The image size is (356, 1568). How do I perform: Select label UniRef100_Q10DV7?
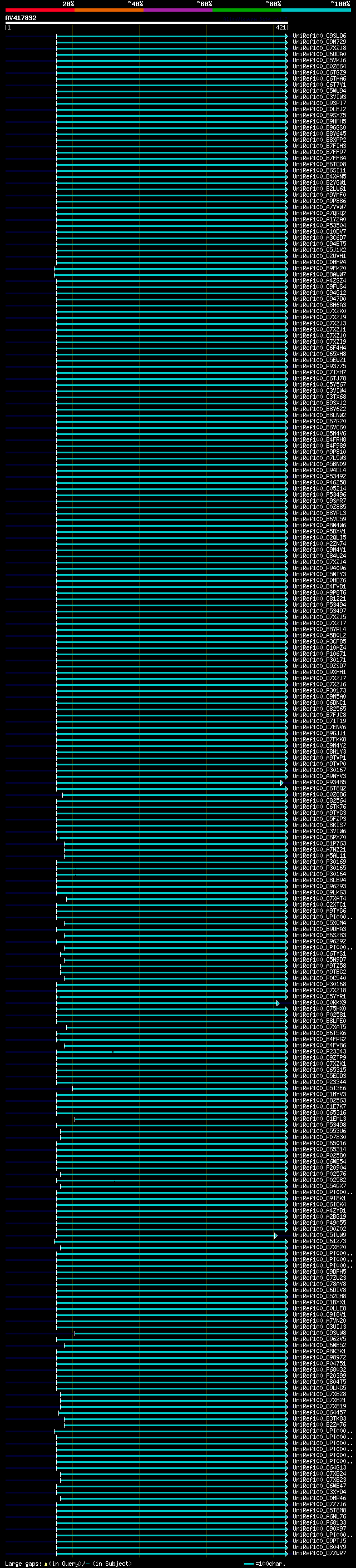point(319,231)
